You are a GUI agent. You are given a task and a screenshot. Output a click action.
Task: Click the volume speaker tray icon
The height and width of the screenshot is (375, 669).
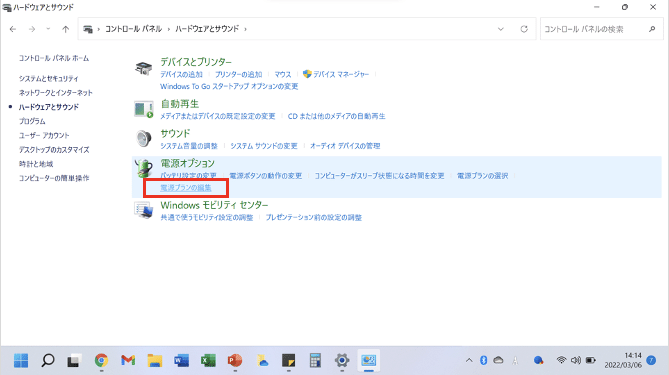tap(576, 360)
